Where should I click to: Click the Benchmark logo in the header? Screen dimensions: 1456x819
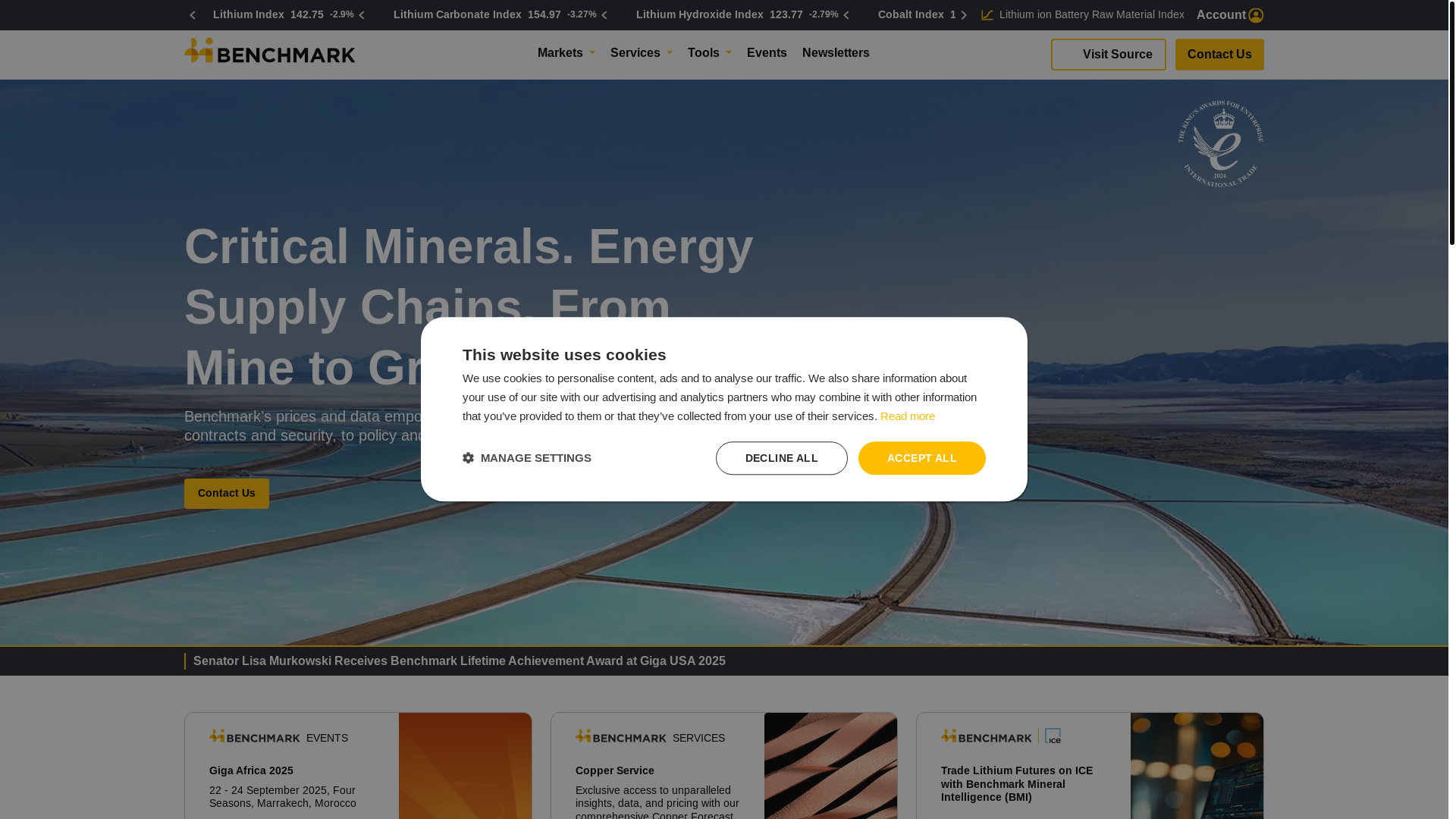click(269, 51)
